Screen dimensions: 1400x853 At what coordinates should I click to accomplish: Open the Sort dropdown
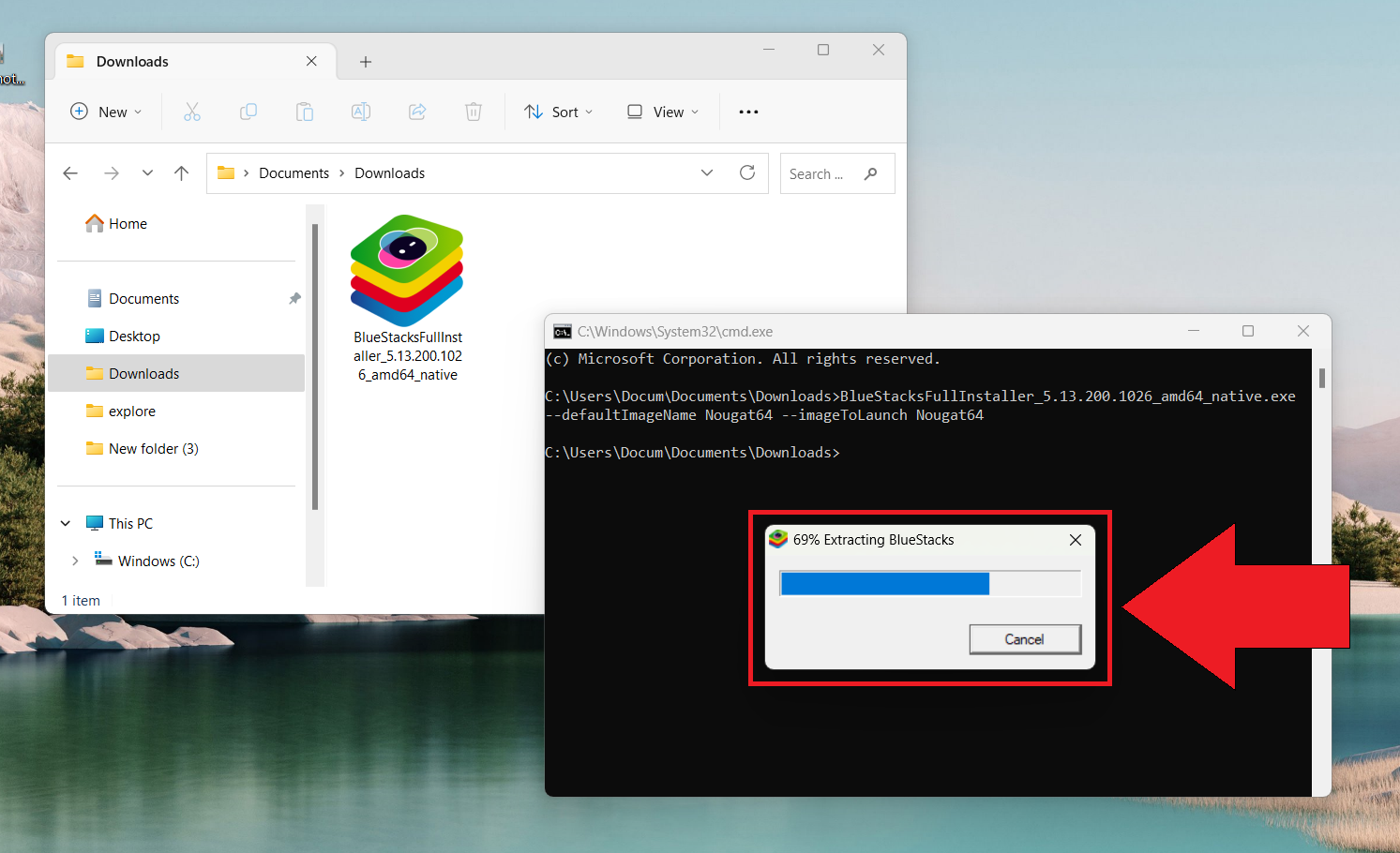(x=558, y=112)
